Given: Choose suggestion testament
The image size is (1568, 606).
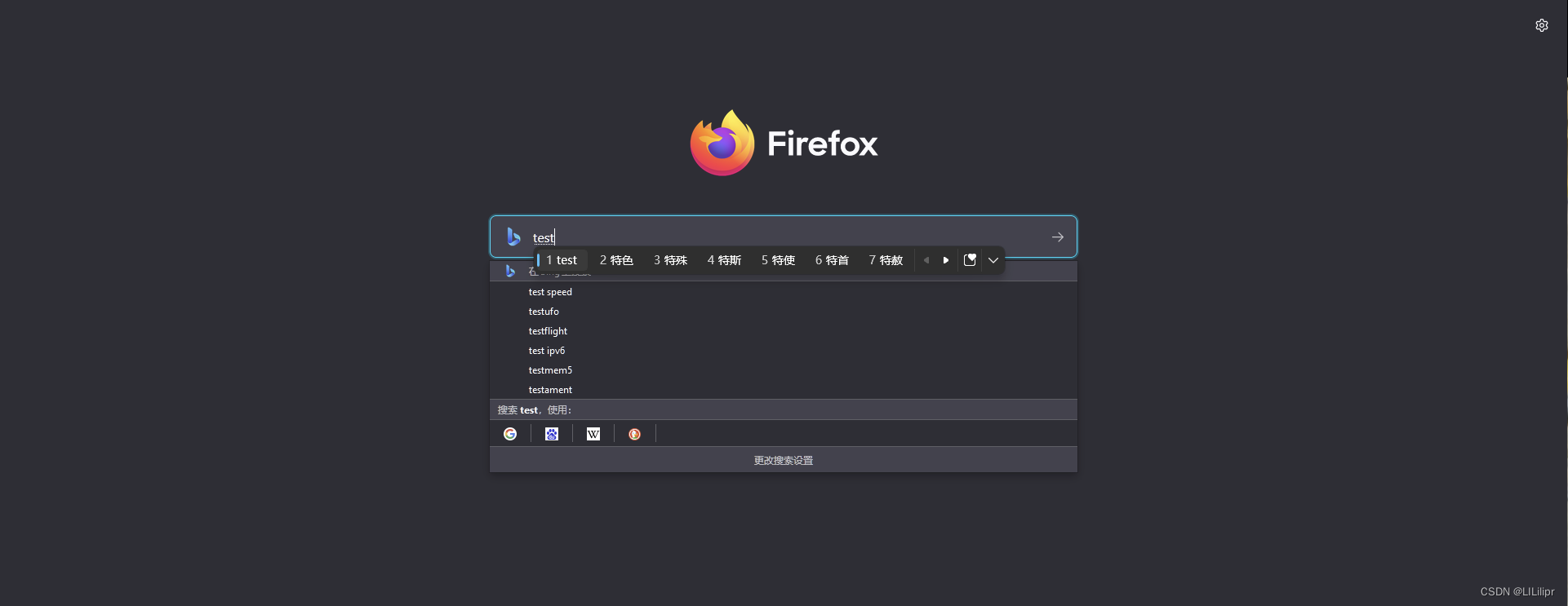Looking at the screenshot, I should click(x=784, y=390).
